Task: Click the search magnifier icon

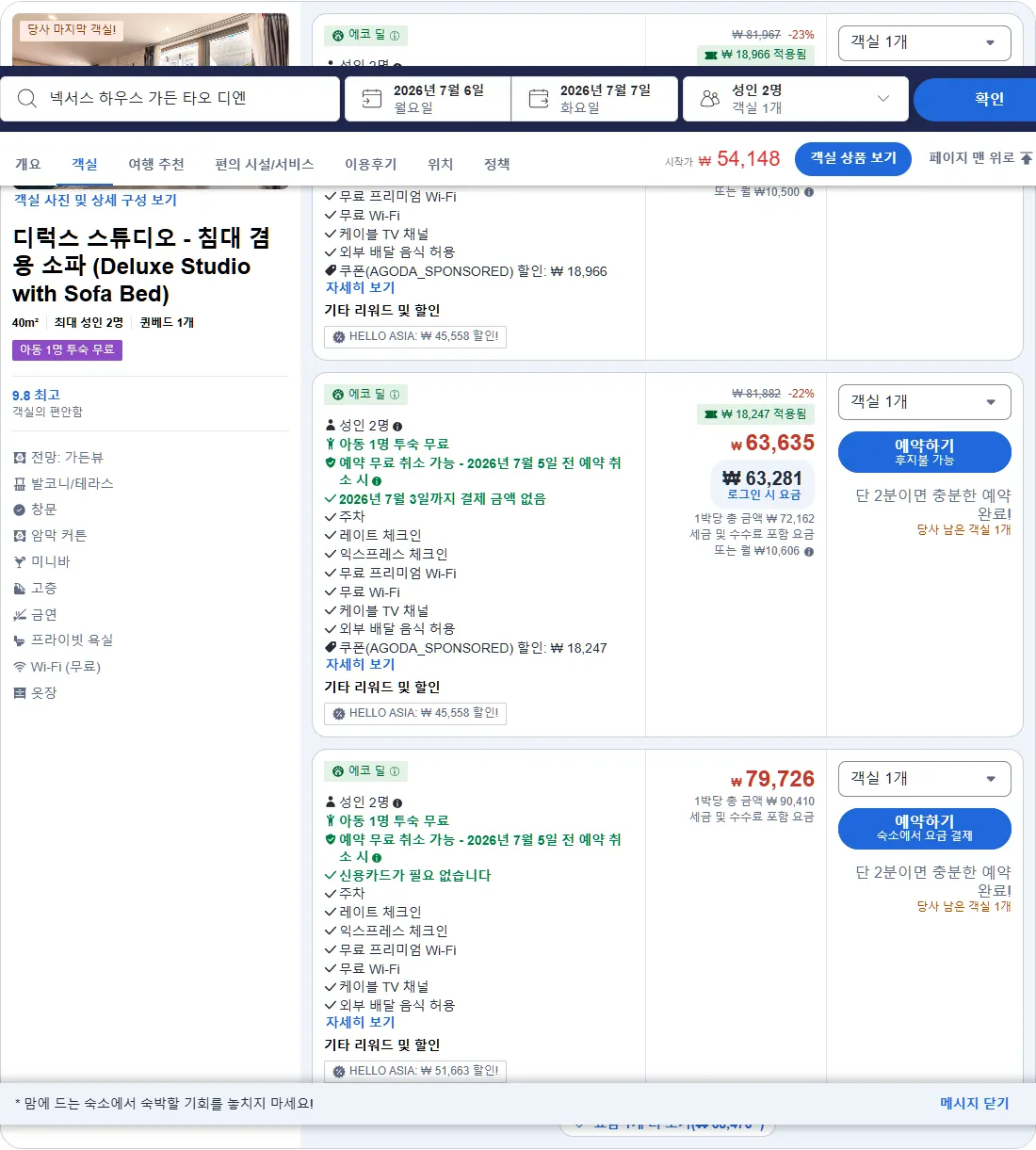Action: [x=27, y=98]
